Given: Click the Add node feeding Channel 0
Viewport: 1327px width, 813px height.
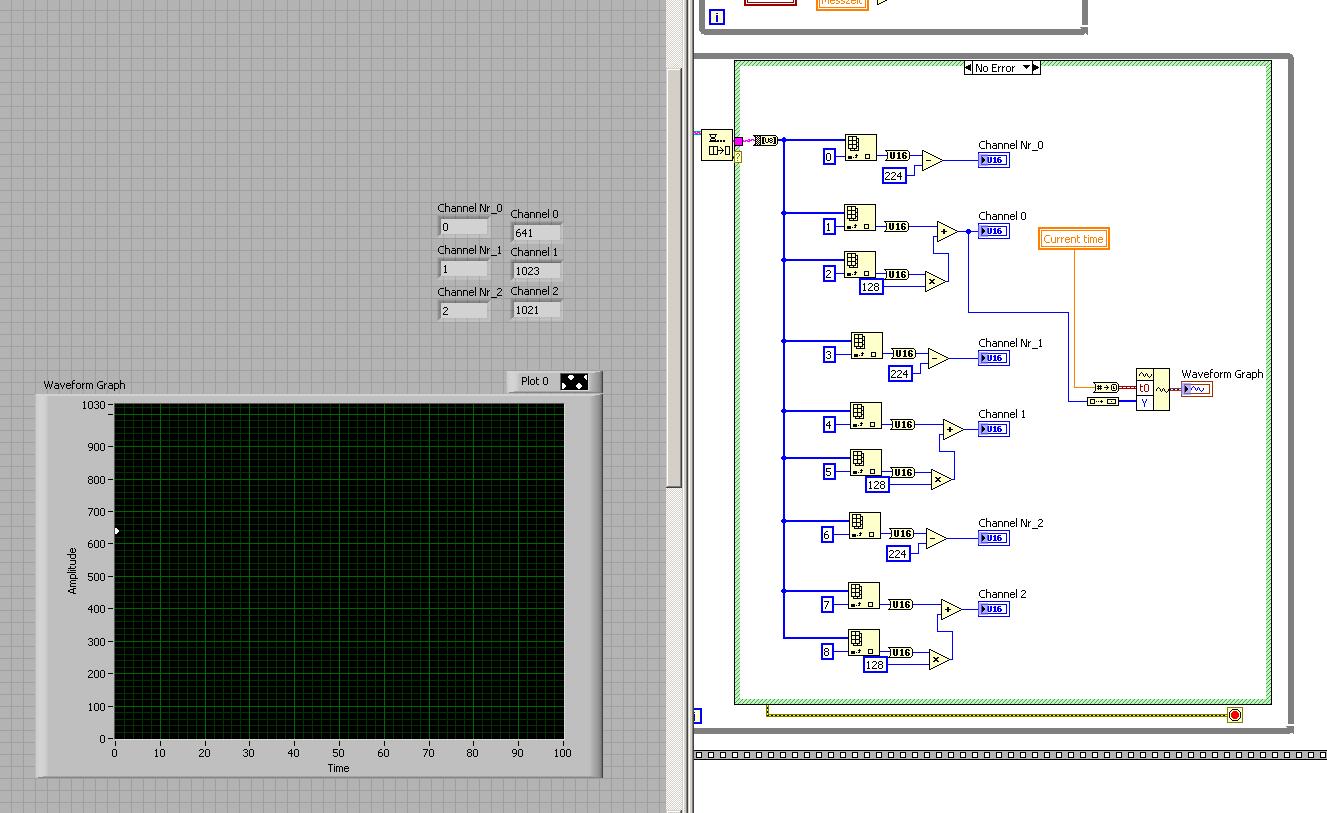Looking at the screenshot, I should (946, 232).
